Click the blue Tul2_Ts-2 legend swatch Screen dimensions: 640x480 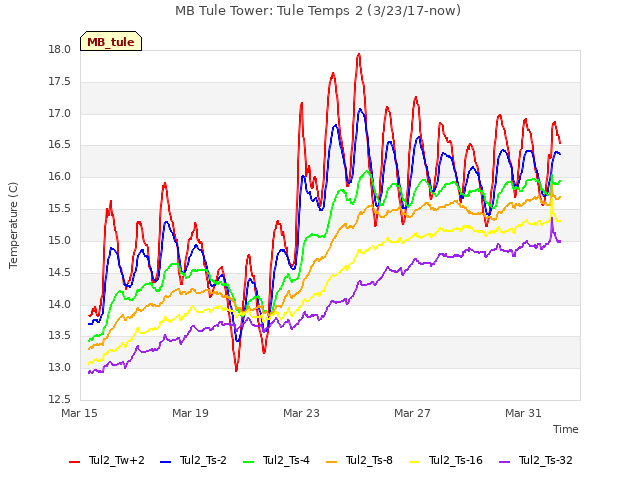(x=165, y=462)
